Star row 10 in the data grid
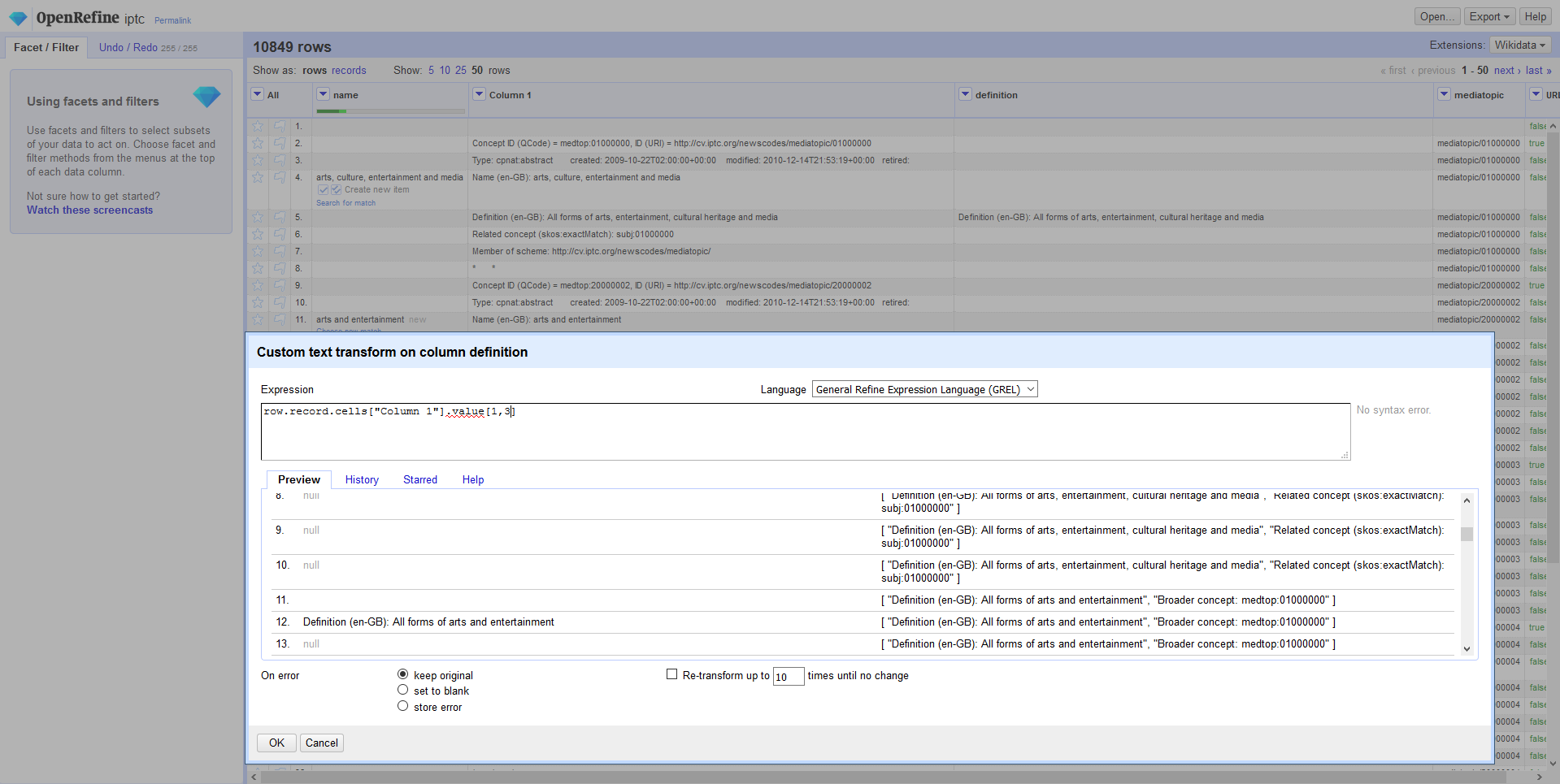1560x784 pixels. coord(258,302)
